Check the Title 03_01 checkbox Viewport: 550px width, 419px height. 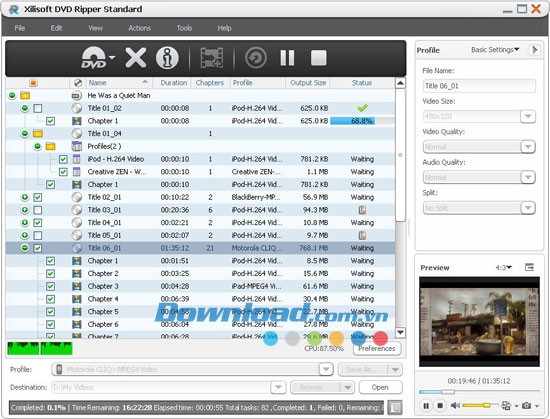[38, 210]
